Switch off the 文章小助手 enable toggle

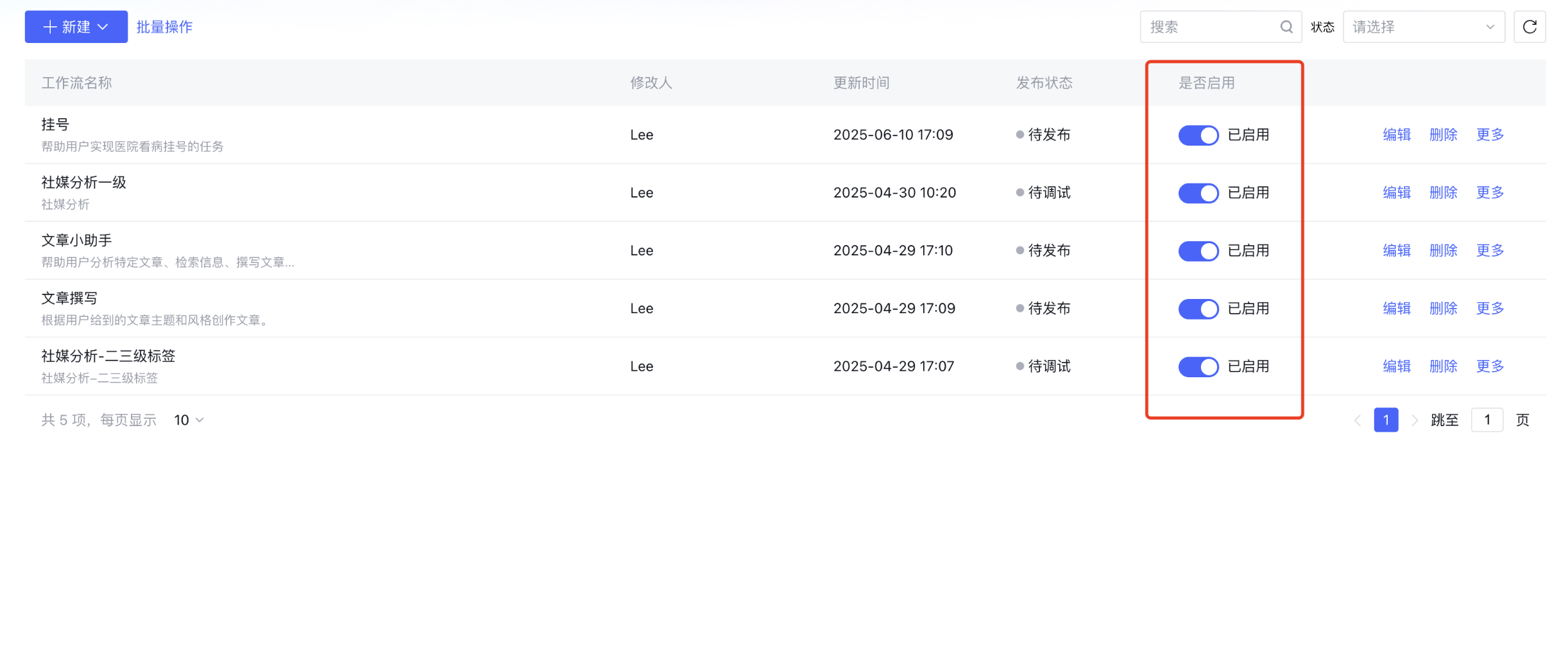point(1198,251)
